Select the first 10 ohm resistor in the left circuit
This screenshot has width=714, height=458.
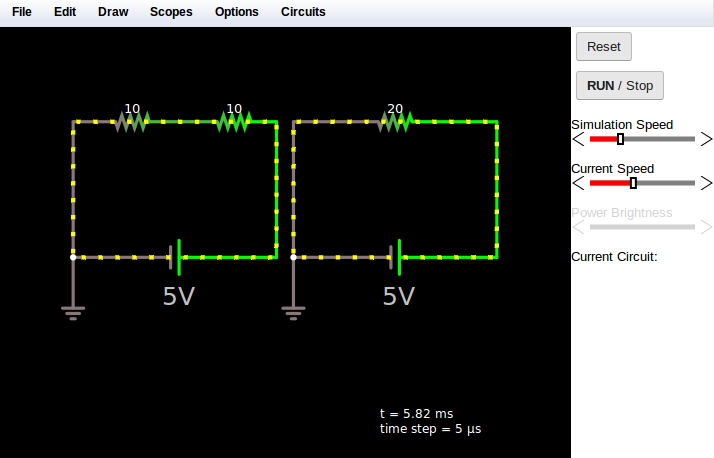click(x=132, y=122)
